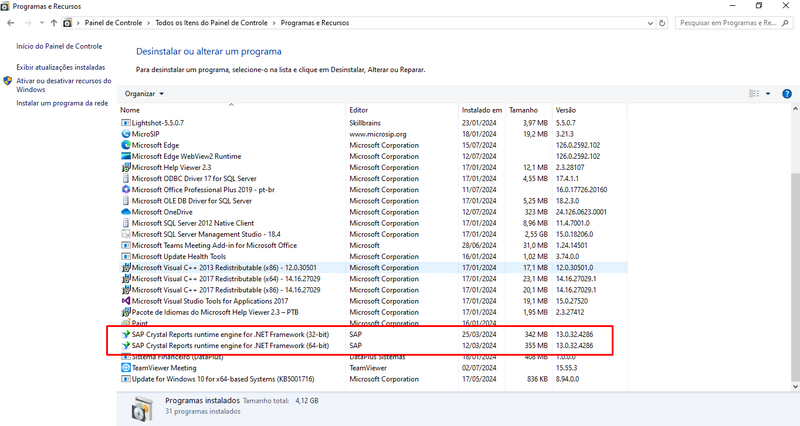Open the Organizar dropdown menu
This screenshot has height=426, width=800.
(144, 94)
